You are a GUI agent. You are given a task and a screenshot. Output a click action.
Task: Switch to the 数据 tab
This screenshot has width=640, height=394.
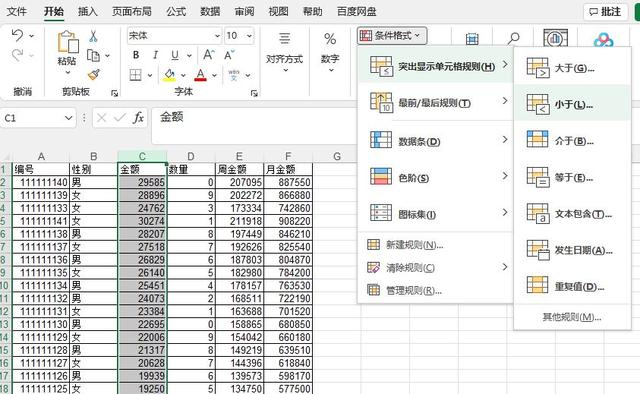click(x=210, y=11)
